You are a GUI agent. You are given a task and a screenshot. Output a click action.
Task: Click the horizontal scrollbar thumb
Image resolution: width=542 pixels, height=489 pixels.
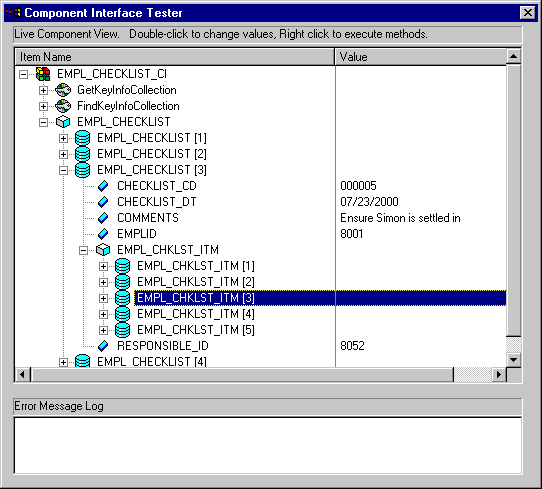tap(242, 375)
